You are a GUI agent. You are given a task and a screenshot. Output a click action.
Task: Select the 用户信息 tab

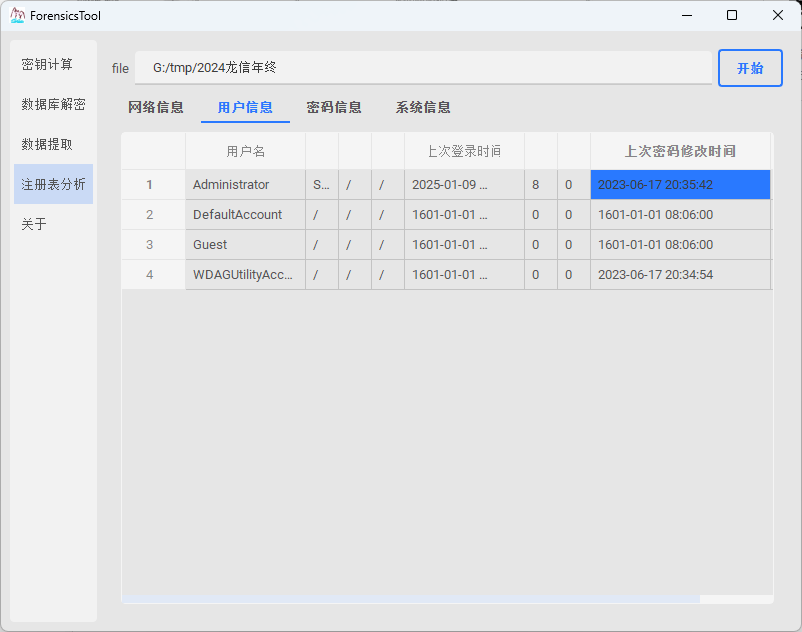click(245, 107)
